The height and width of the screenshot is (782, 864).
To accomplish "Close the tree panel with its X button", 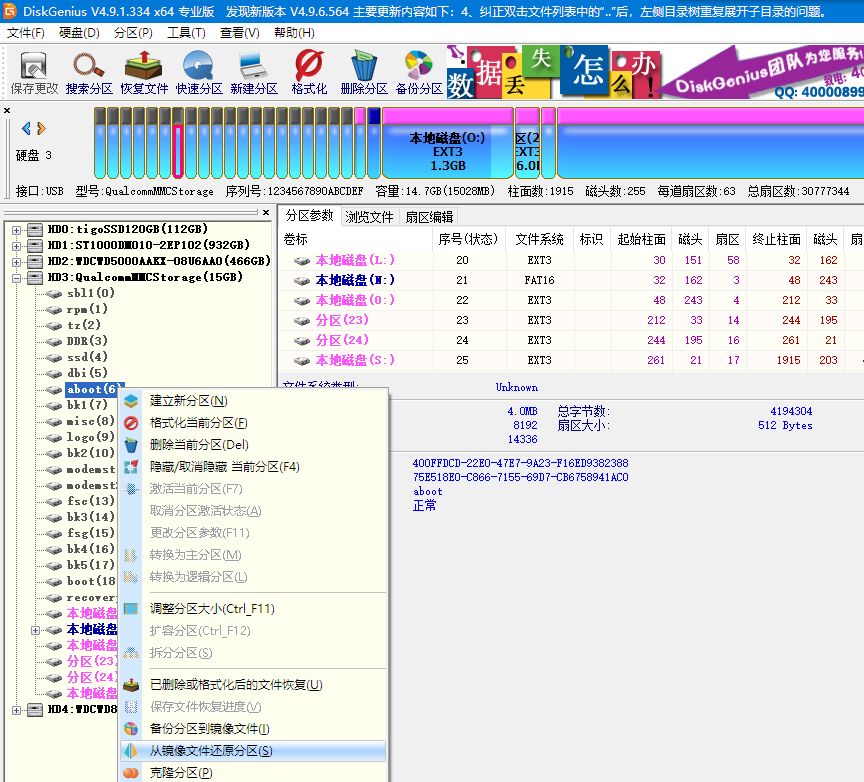I will click(x=266, y=212).
